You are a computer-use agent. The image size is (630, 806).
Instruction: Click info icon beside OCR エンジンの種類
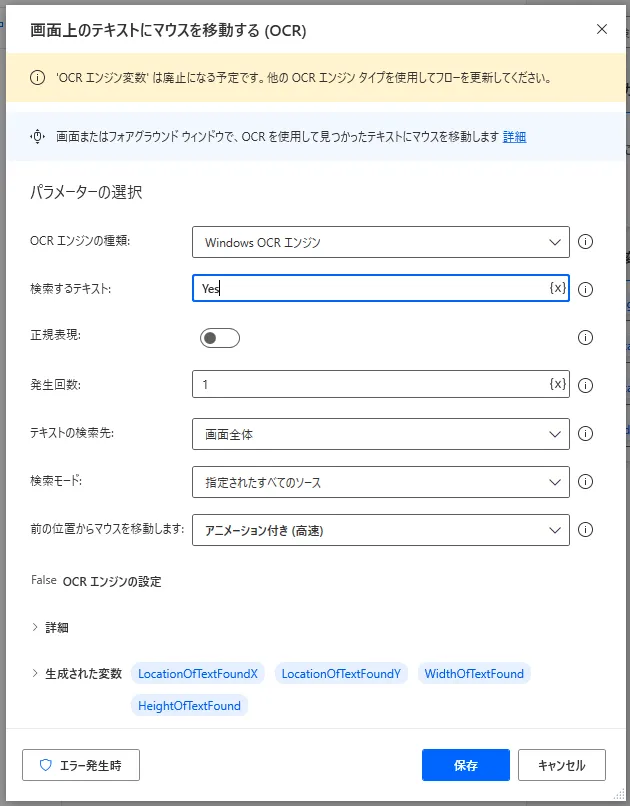(585, 242)
